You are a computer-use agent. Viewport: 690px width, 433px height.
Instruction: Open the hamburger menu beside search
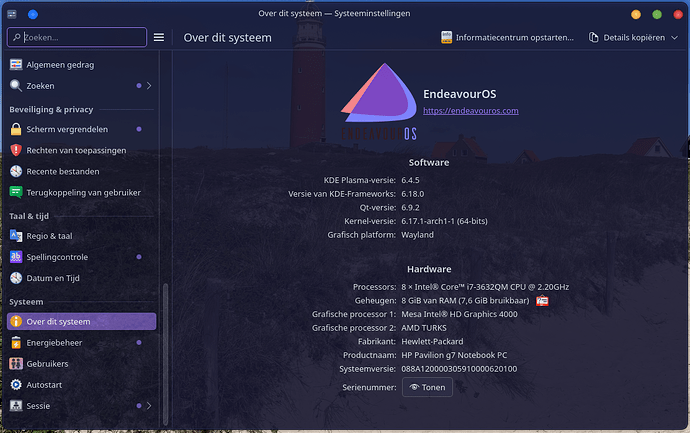[x=158, y=37]
